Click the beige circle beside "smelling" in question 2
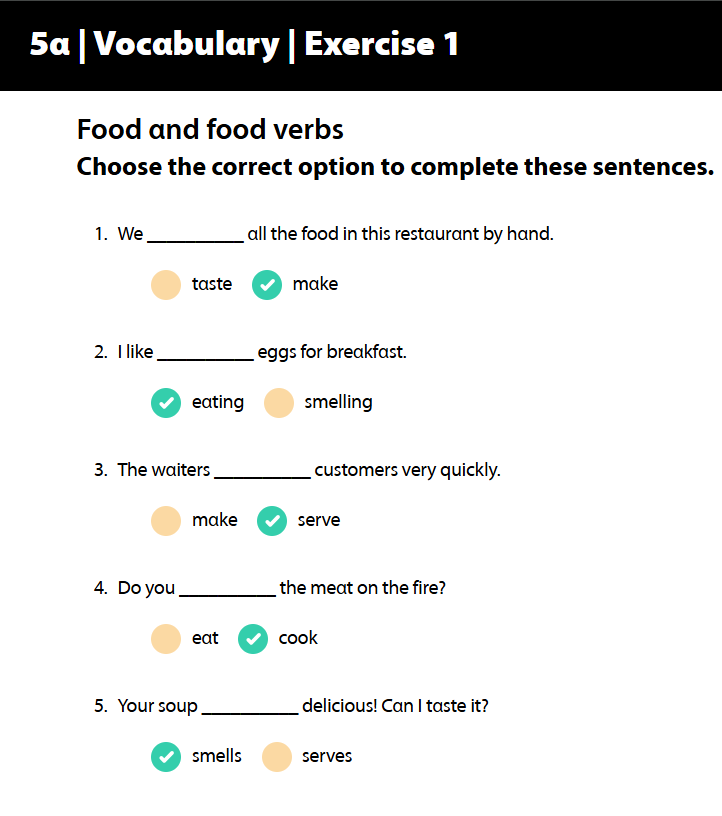 pyautogui.click(x=278, y=402)
